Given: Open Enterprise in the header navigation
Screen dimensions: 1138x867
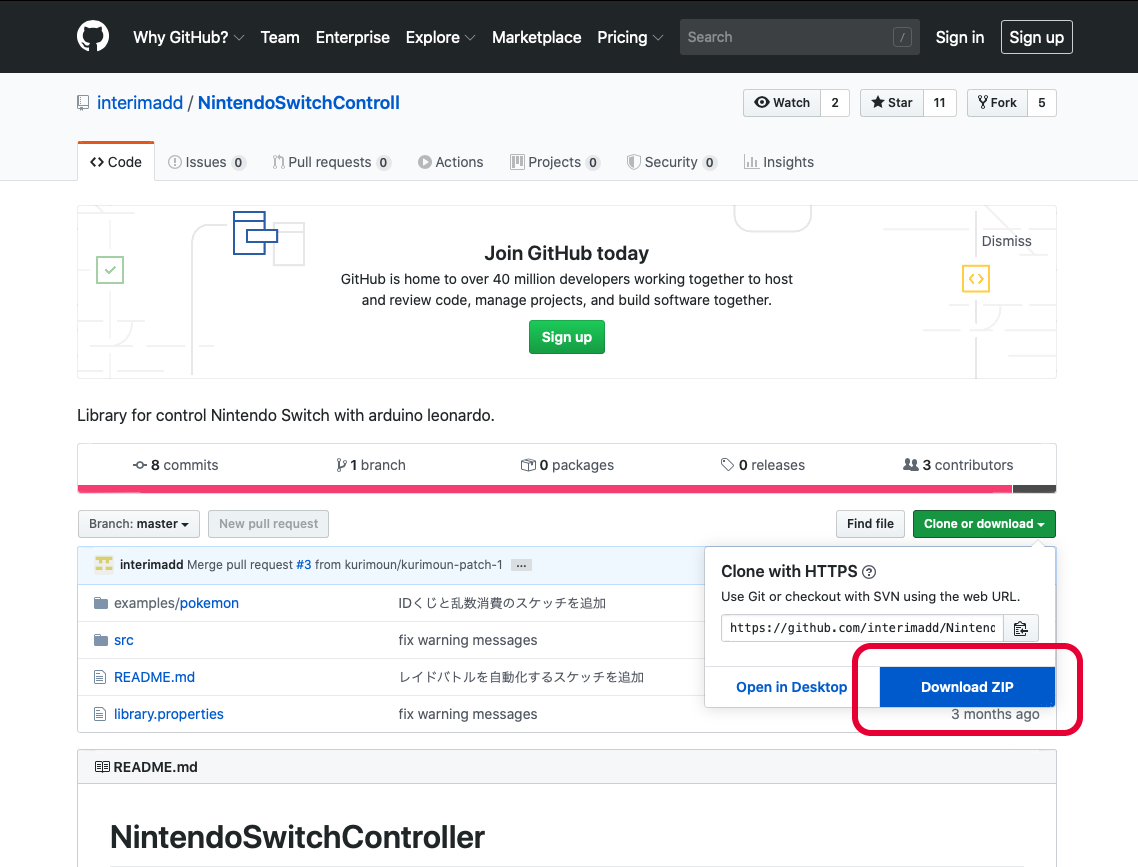Looking at the screenshot, I should tap(353, 37).
